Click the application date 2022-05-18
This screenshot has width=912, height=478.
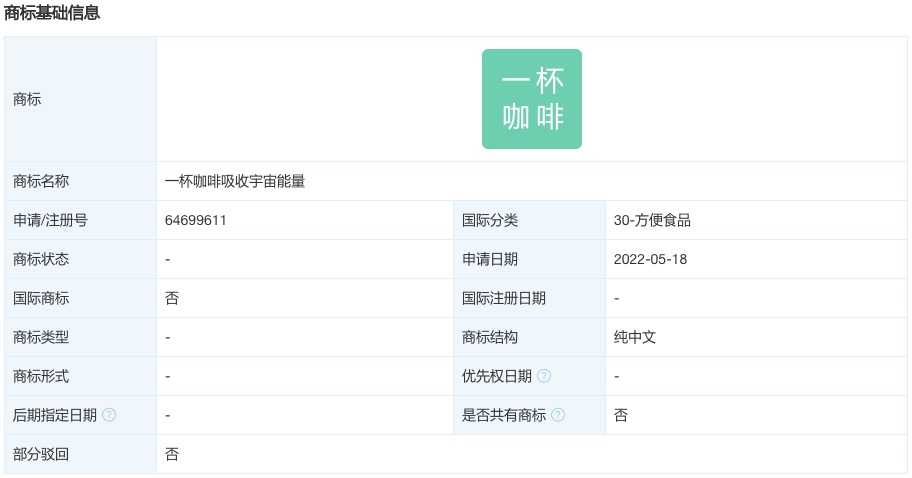(650, 259)
